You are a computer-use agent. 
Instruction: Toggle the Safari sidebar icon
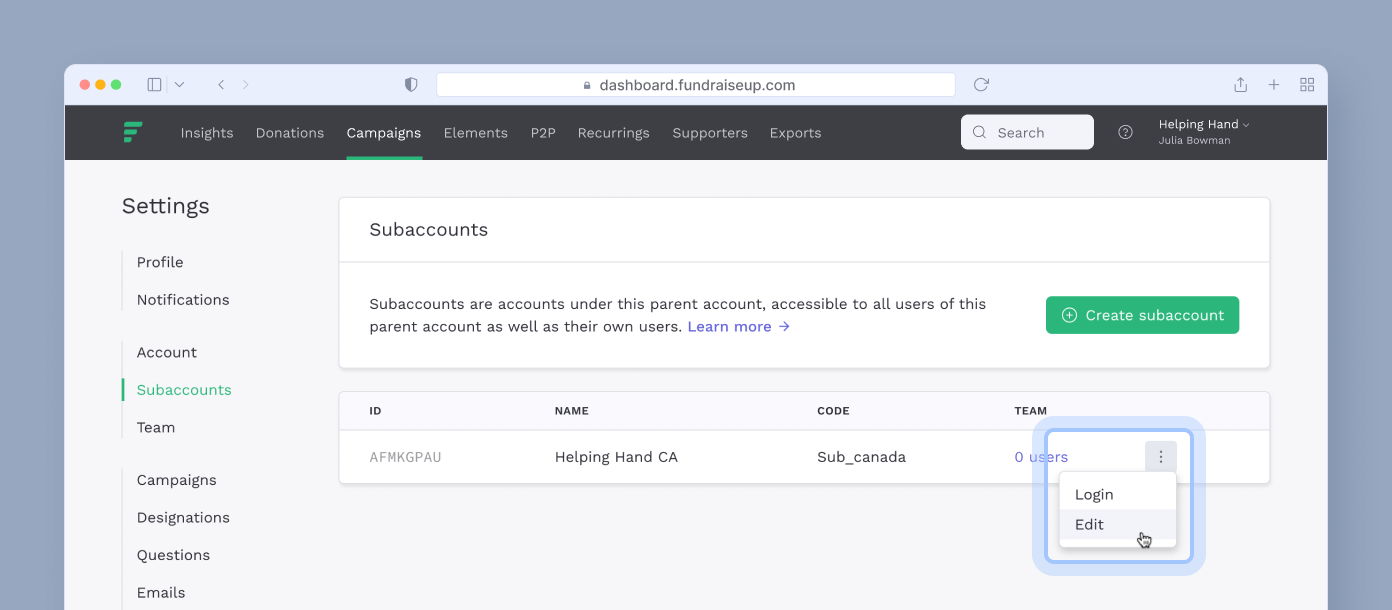tap(154, 85)
